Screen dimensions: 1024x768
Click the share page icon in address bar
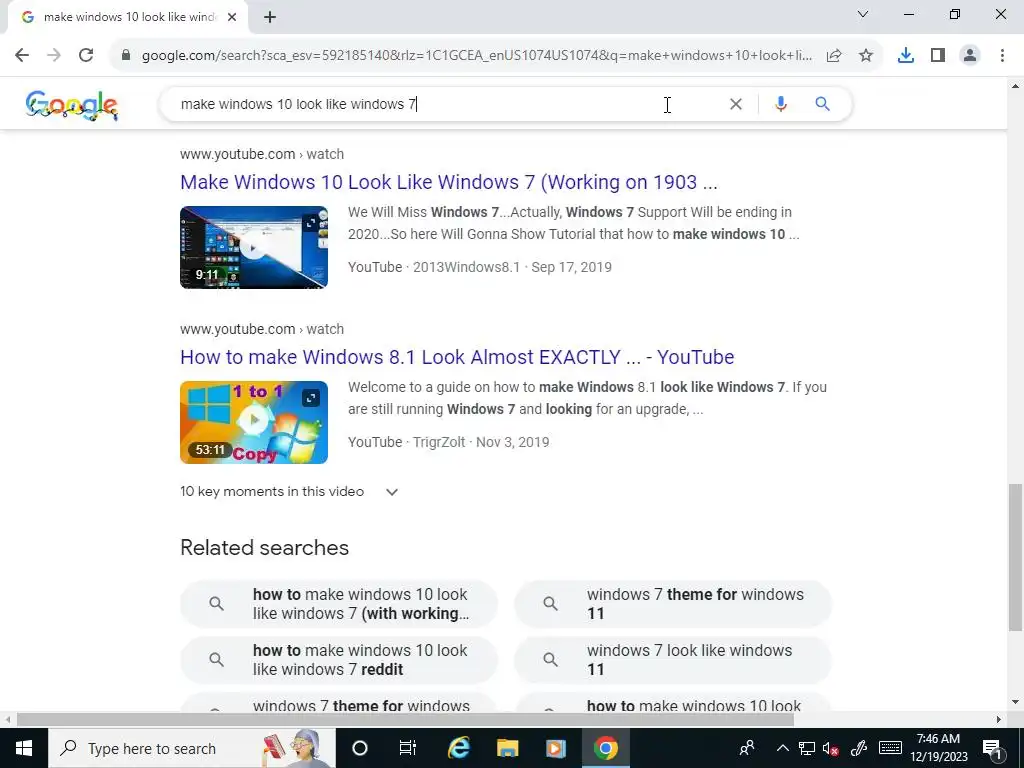[x=834, y=56]
